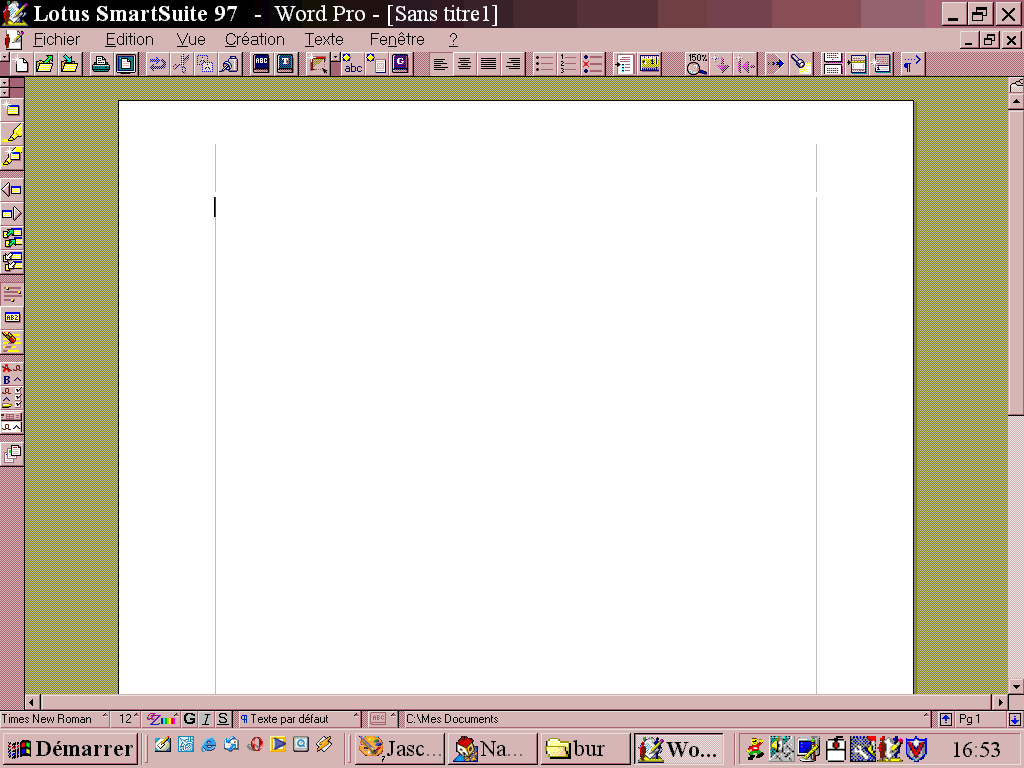This screenshot has width=1024, height=768.
Task: Click the horizontal scrollbar left arrow
Action: [33, 702]
